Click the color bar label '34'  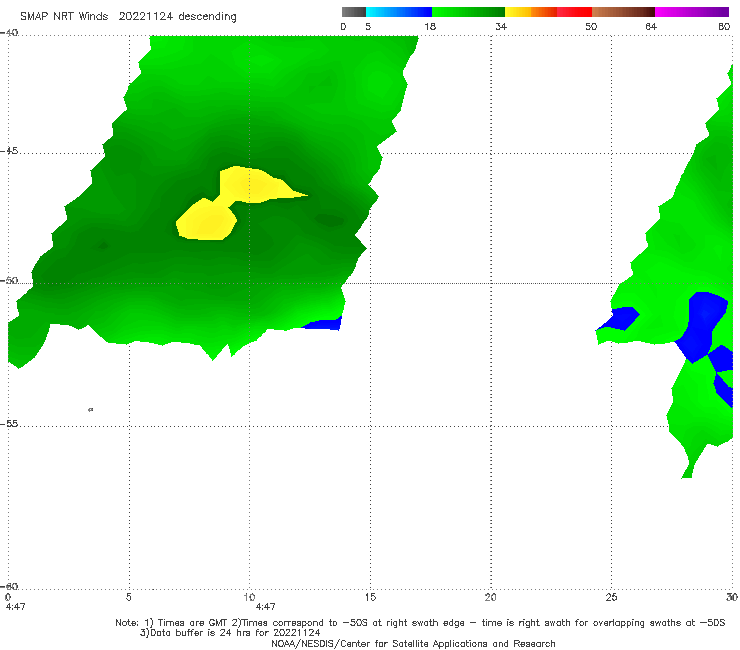click(x=501, y=26)
